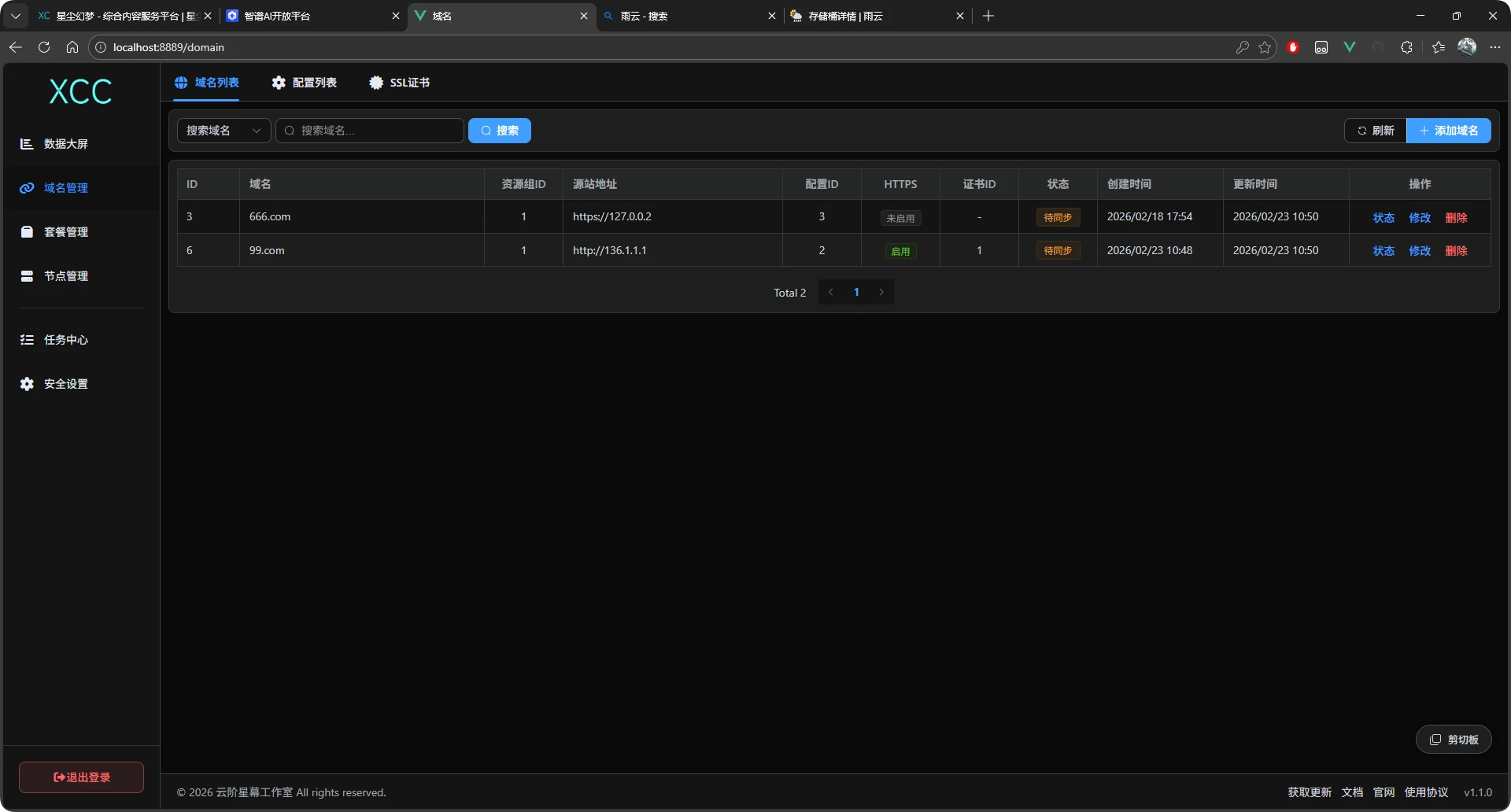Open the browser tab list chevron
The image size is (1511, 812).
point(15,16)
